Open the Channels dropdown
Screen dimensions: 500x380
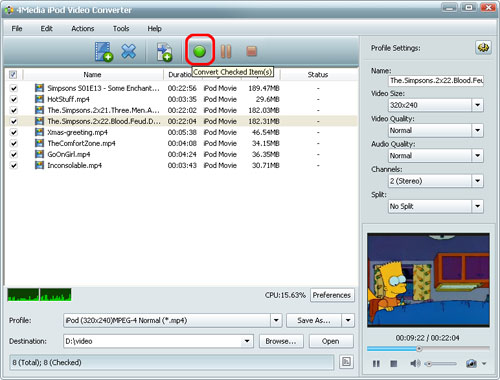477,181
